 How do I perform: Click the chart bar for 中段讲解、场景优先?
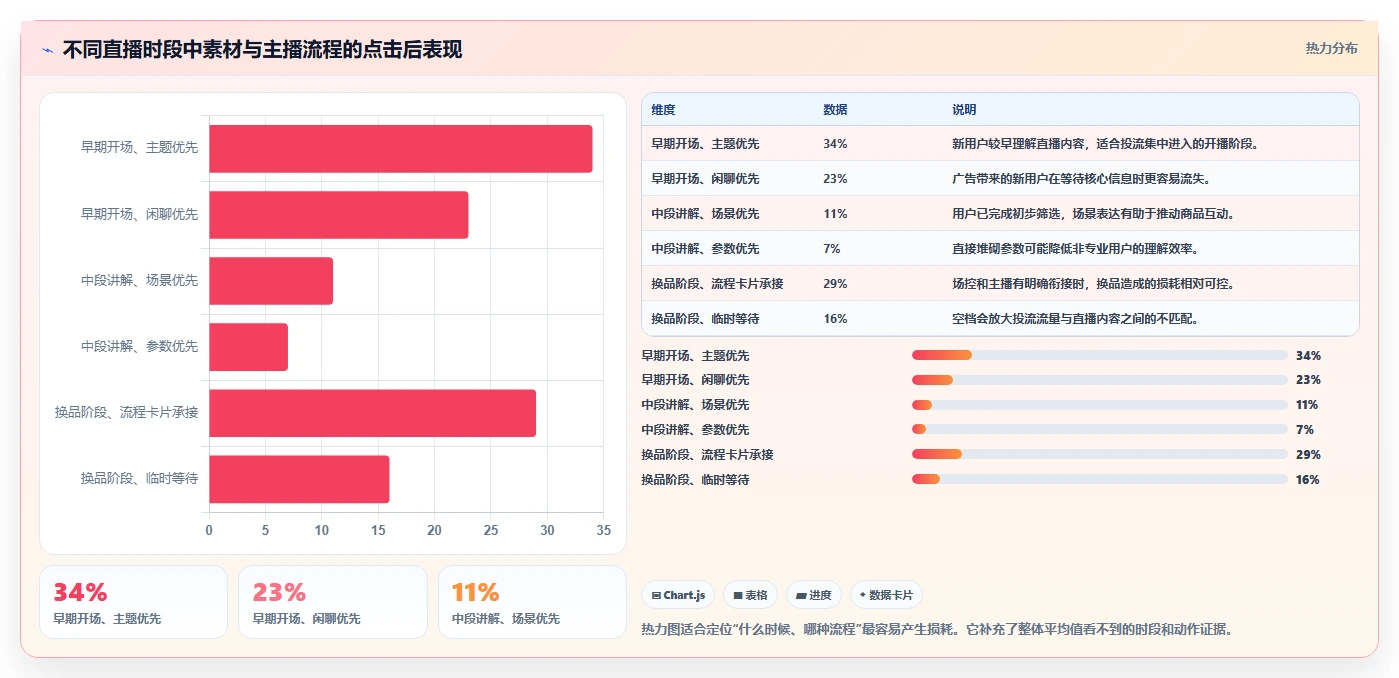[271, 281]
